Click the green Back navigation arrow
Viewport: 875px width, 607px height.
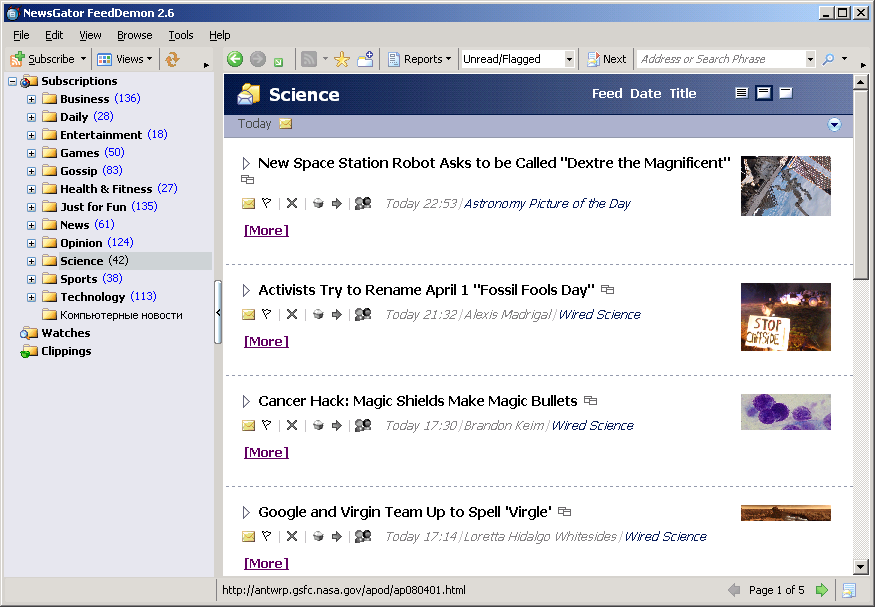[x=235, y=59]
